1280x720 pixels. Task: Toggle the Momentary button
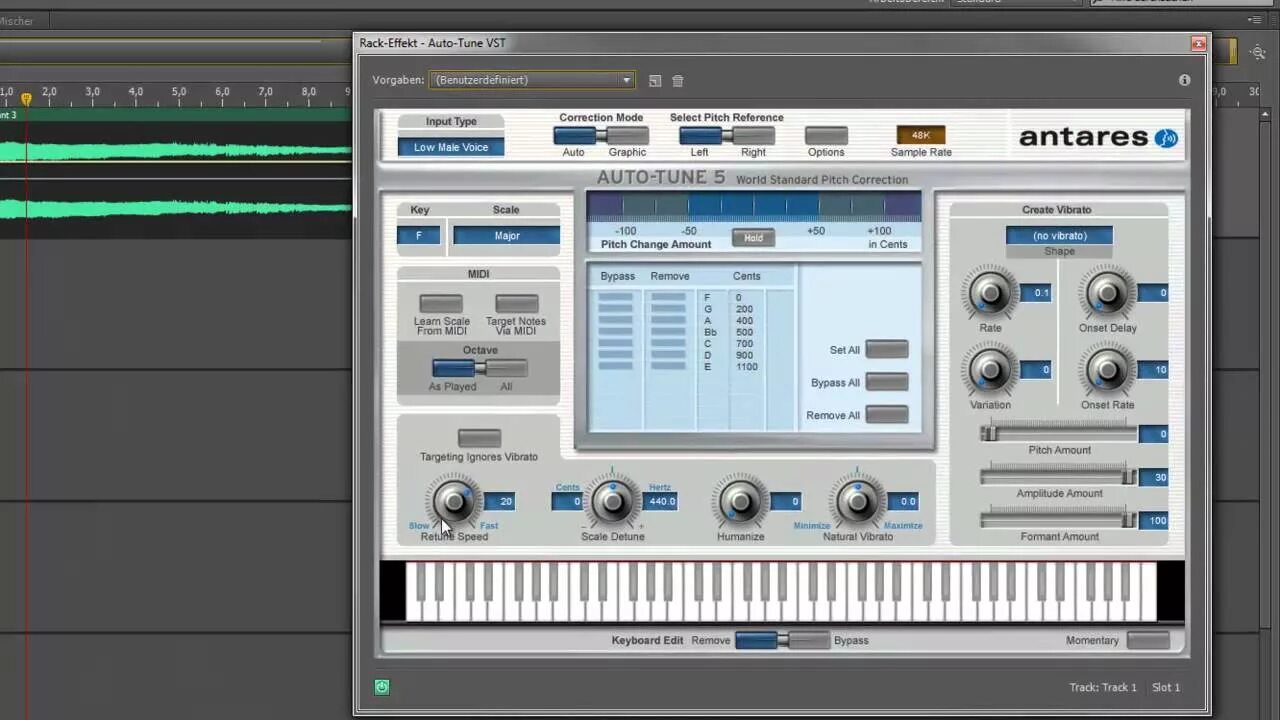1147,640
